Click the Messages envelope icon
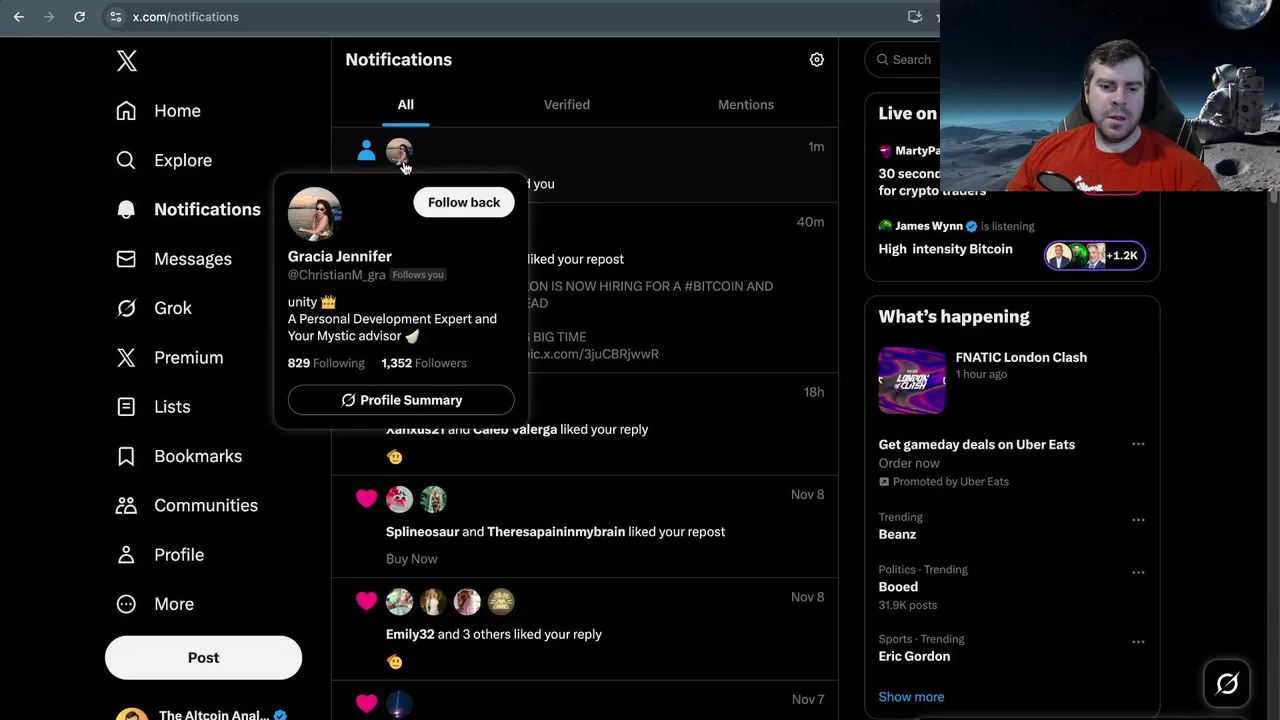Viewport: 1280px width, 720px height. tap(126, 259)
